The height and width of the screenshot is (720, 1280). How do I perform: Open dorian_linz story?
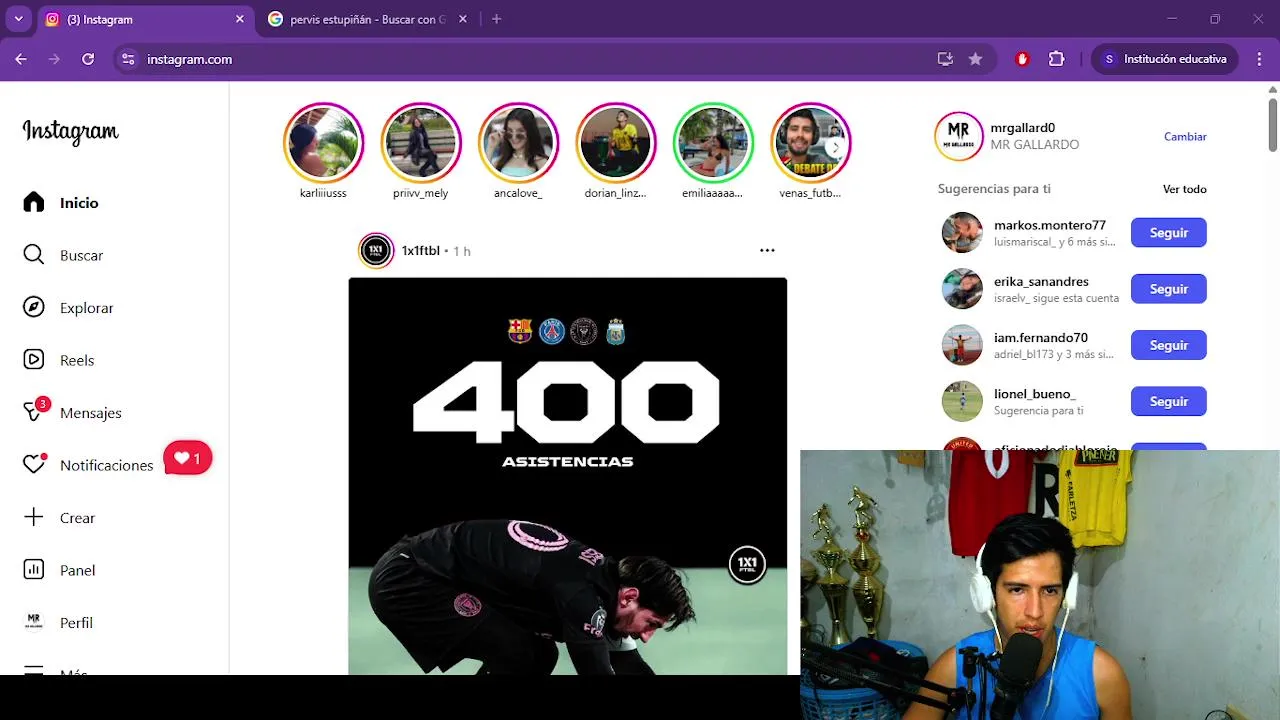click(x=615, y=143)
